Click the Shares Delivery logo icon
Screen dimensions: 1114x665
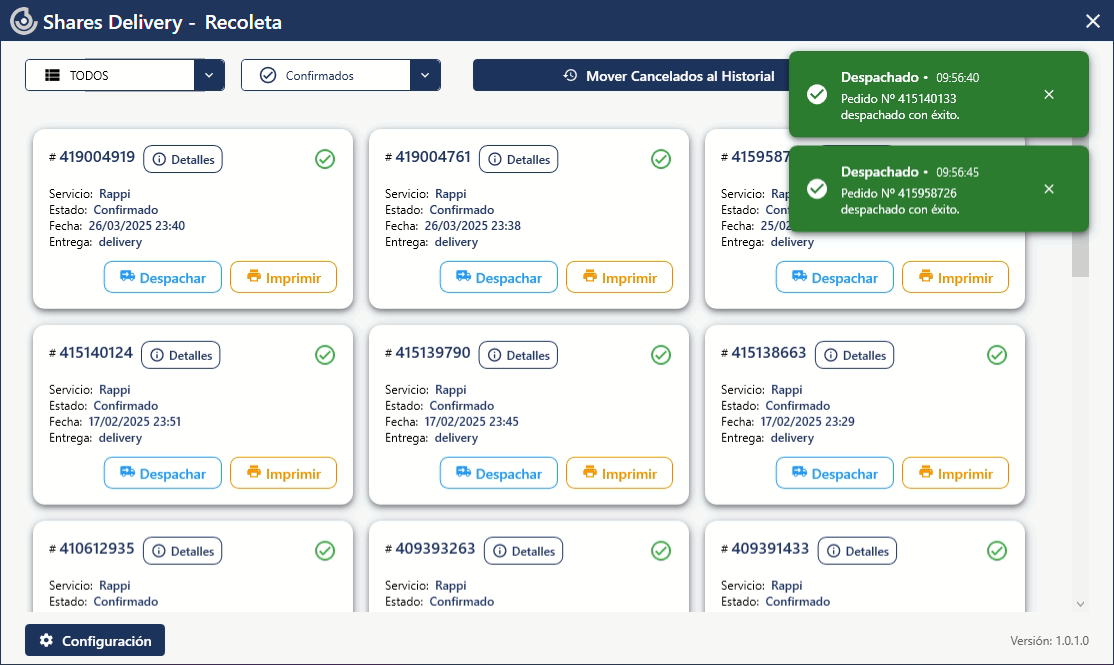point(23,21)
